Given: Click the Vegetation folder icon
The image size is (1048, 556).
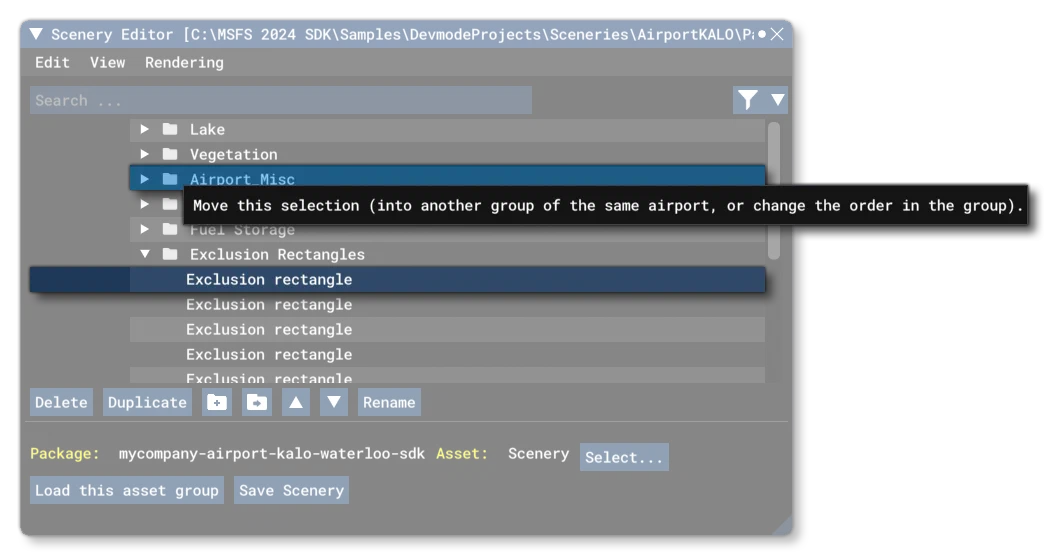Looking at the screenshot, I should click(170, 154).
